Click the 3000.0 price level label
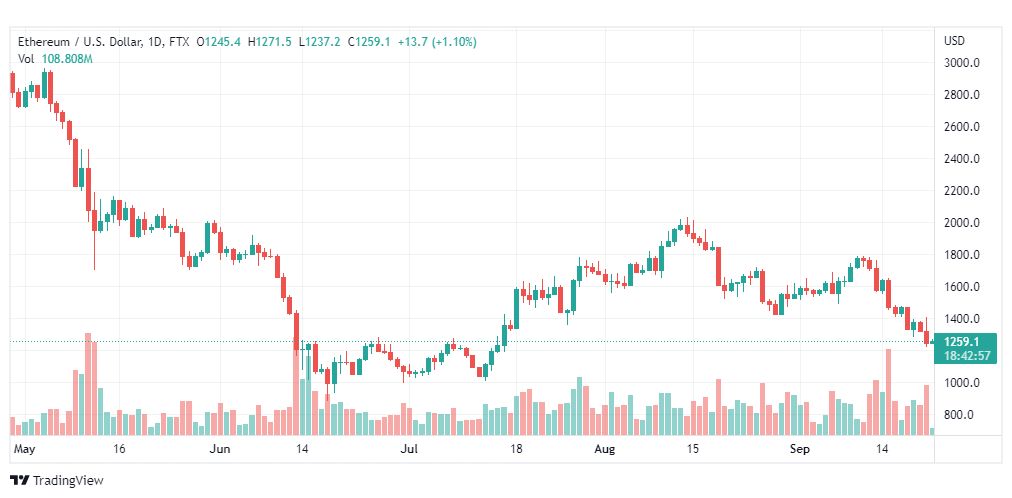Image resolution: width=1012 pixels, height=498 pixels. (962, 63)
